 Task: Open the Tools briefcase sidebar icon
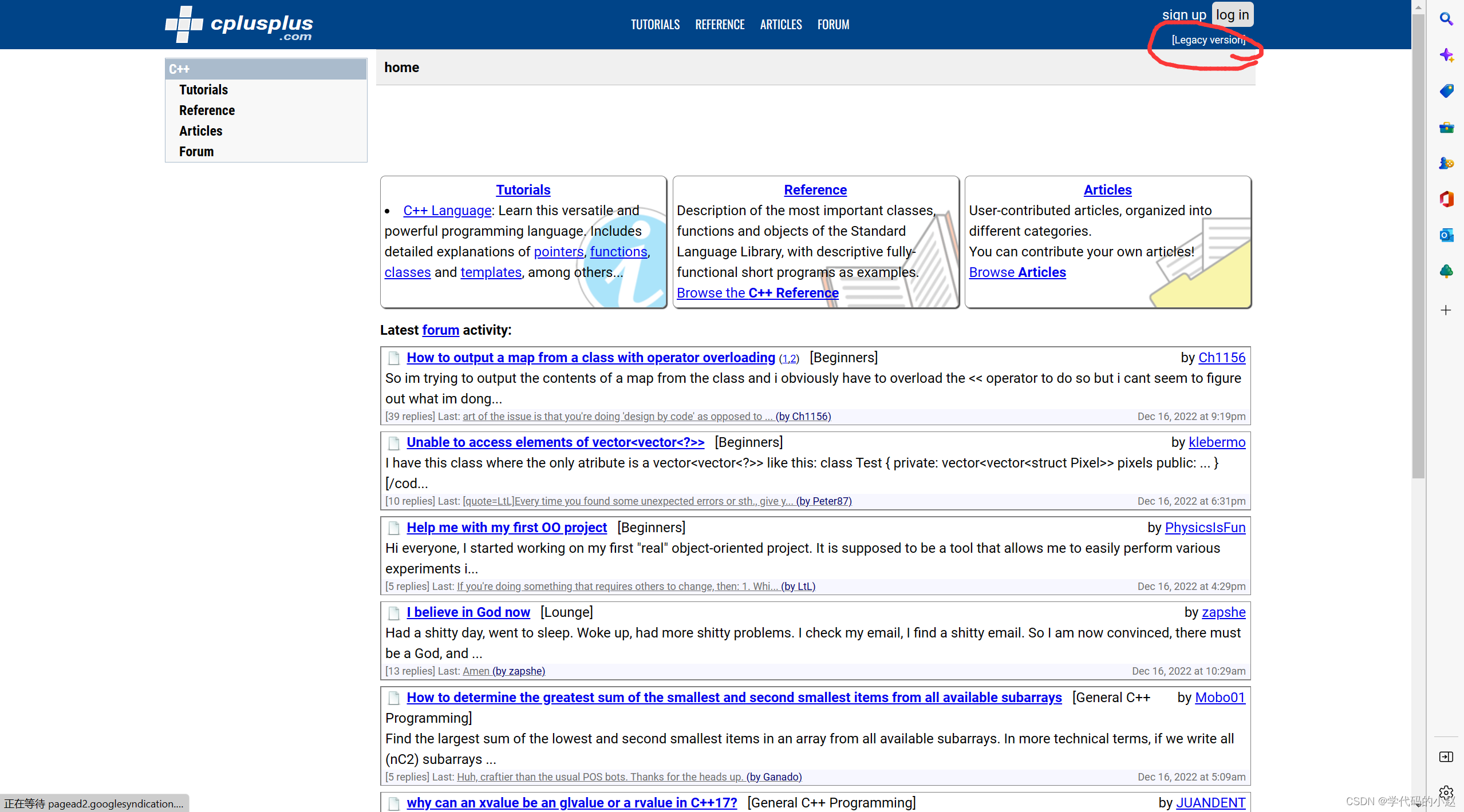(x=1446, y=127)
